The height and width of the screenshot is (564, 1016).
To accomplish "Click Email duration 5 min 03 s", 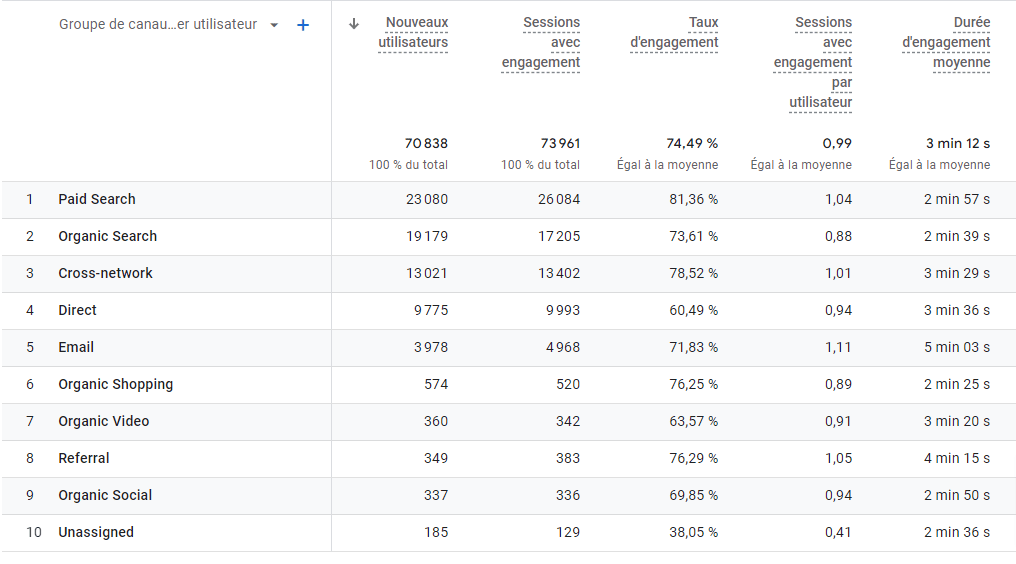I will tap(957, 347).
